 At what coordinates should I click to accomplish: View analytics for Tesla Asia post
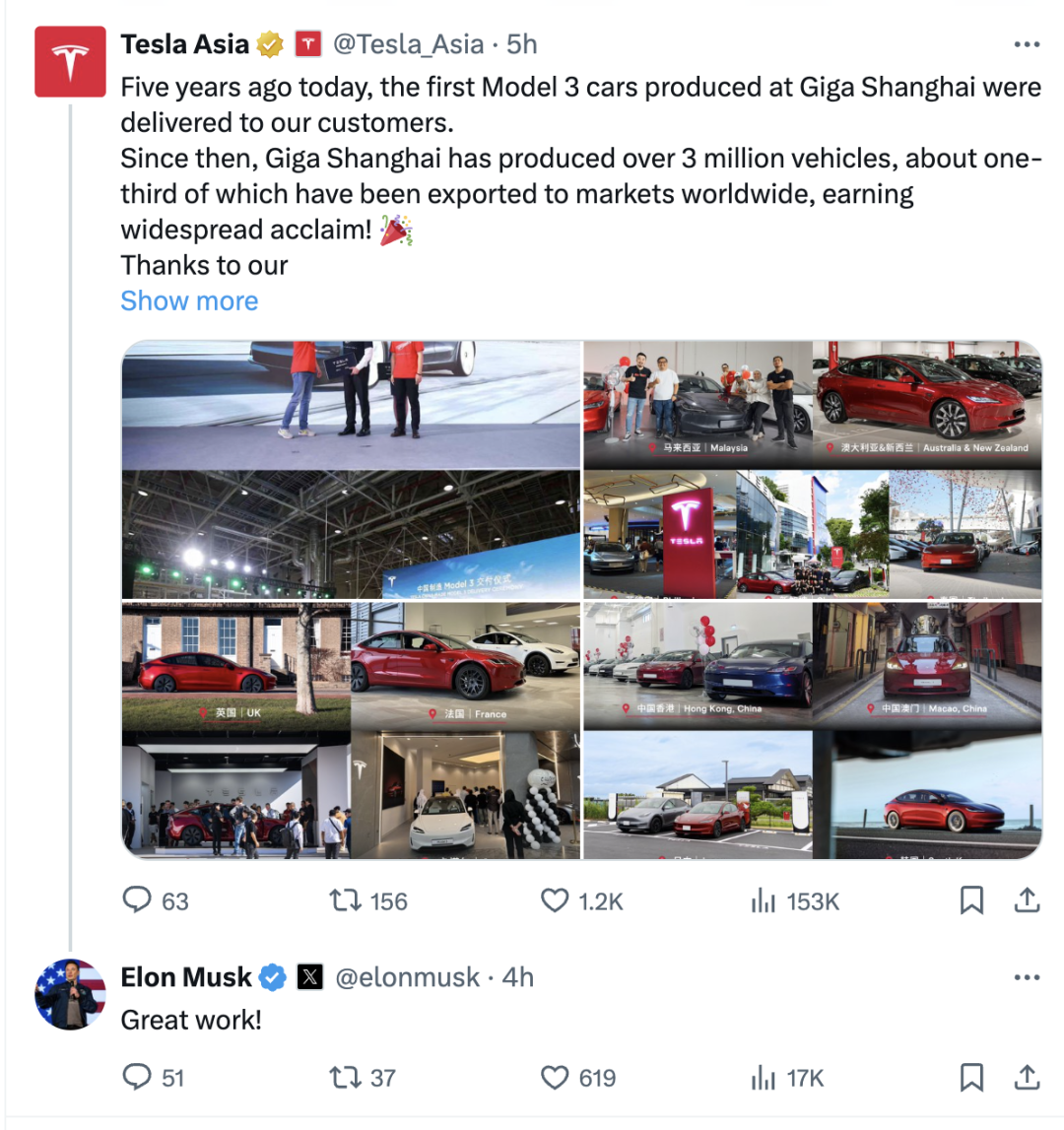coord(764,900)
